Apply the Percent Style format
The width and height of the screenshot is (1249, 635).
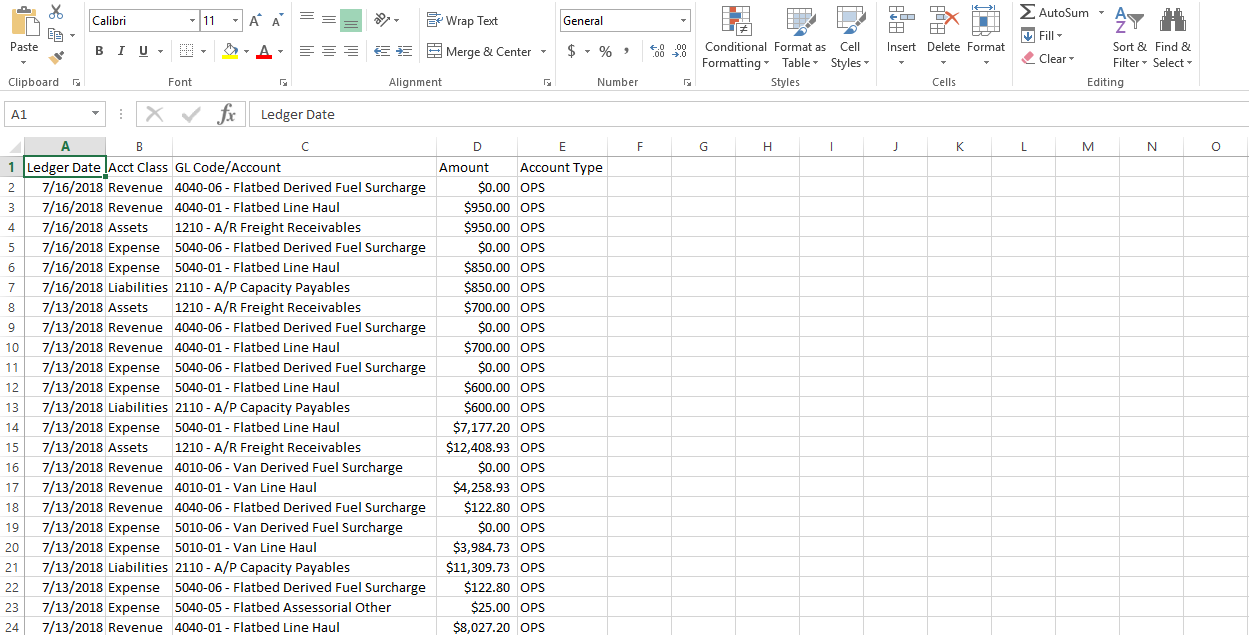click(605, 49)
